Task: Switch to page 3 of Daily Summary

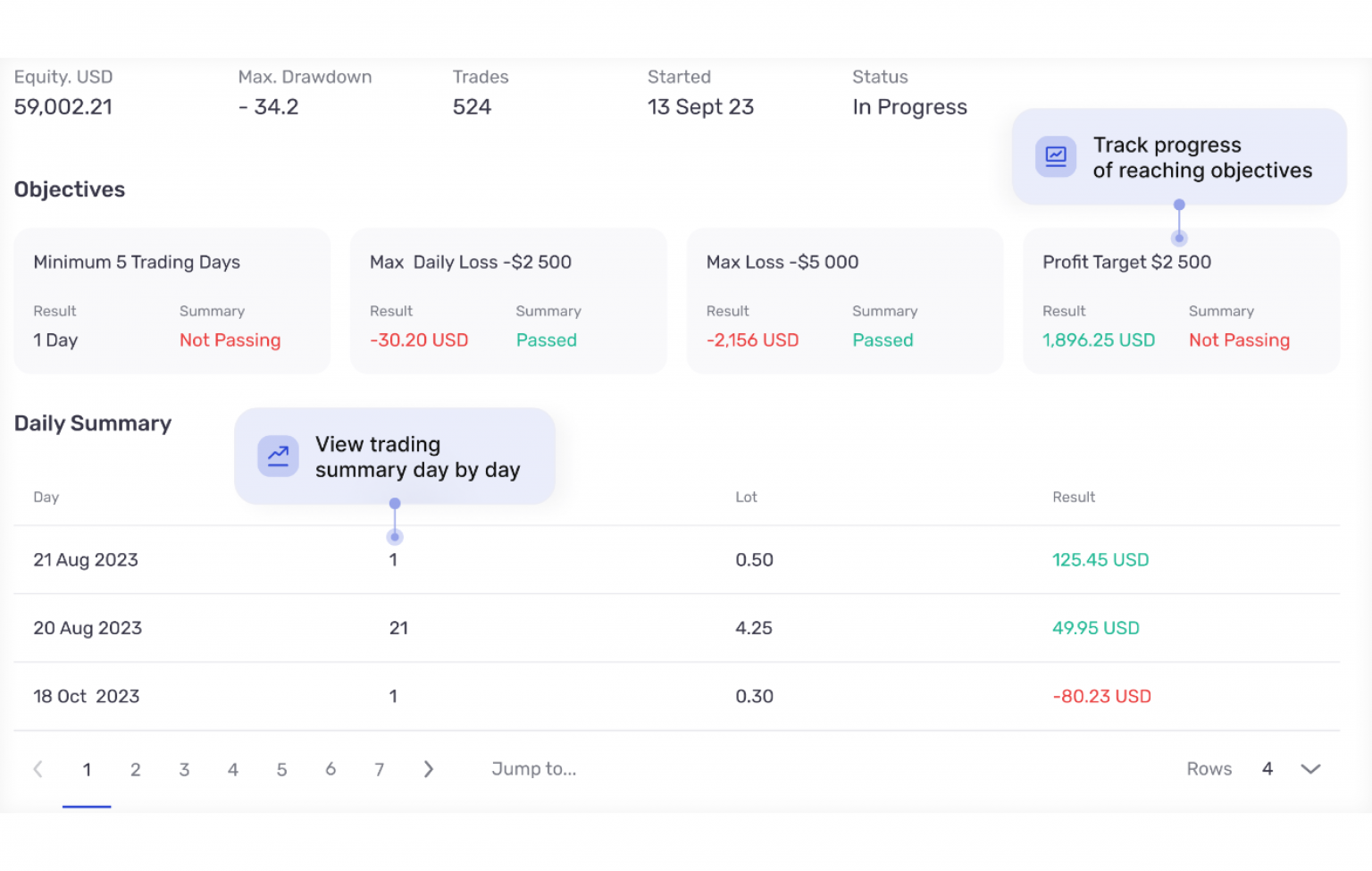Action: [184, 768]
